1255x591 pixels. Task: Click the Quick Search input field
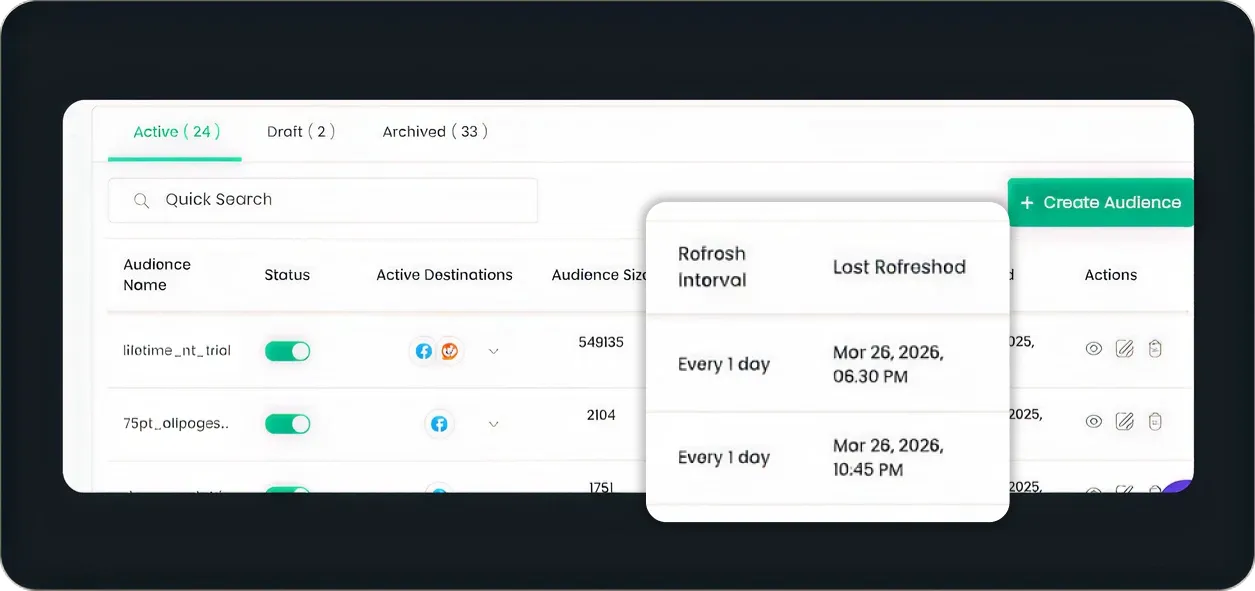(322, 200)
